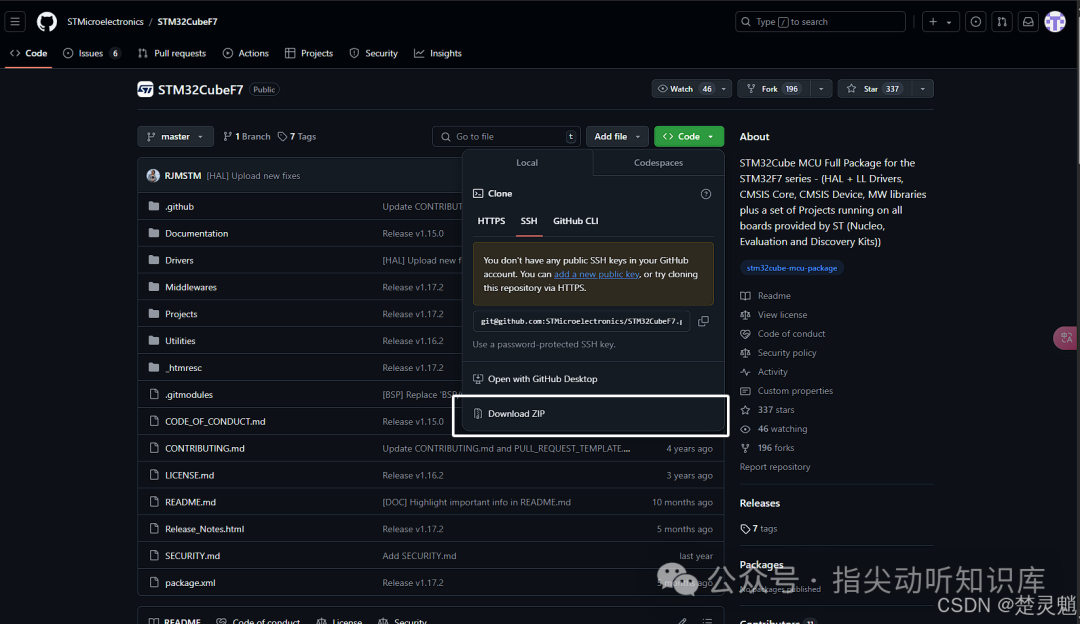Image resolution: width=1080 pixels, height=624 pixels.
Task: Open the 1 Branch link
Action: point(247,136)
